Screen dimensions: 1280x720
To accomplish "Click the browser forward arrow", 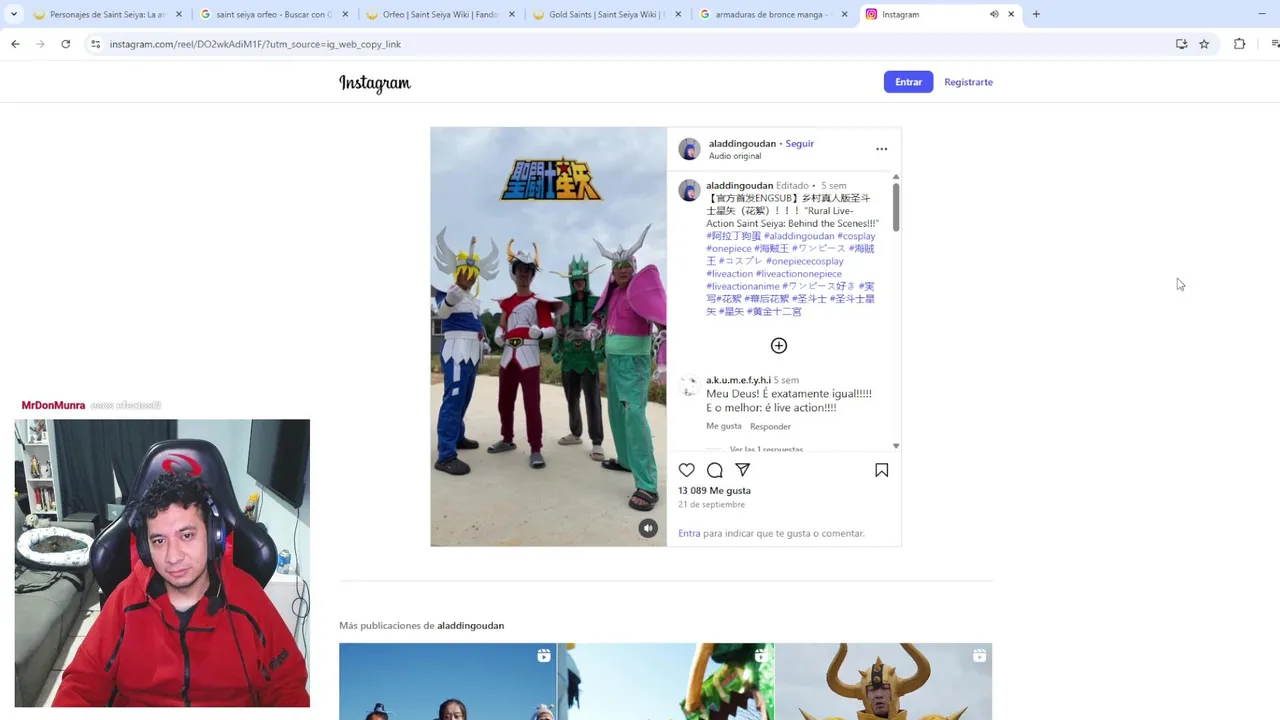I will pyautogui.click(x=40, y=44).
